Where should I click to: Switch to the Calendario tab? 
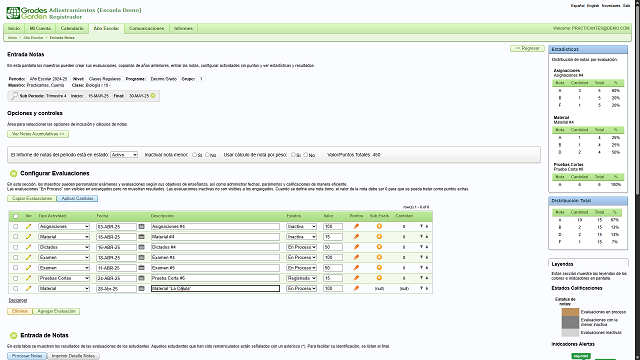[x=72, y=28]
